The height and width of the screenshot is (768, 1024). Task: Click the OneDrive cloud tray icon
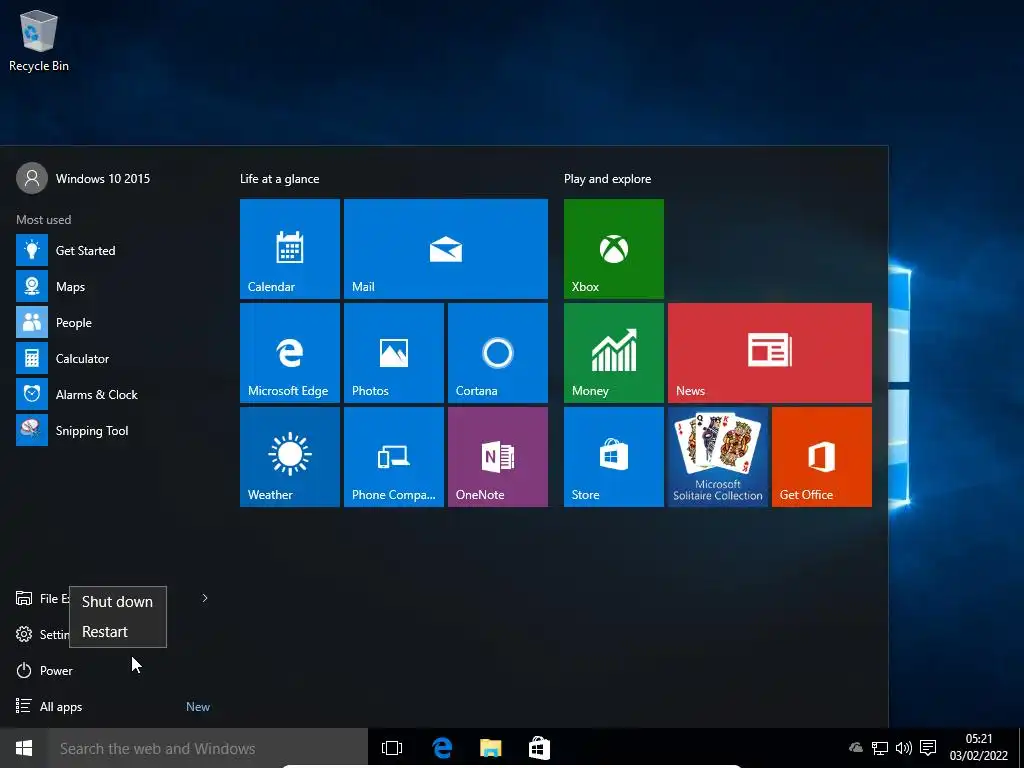coord(856,748)
